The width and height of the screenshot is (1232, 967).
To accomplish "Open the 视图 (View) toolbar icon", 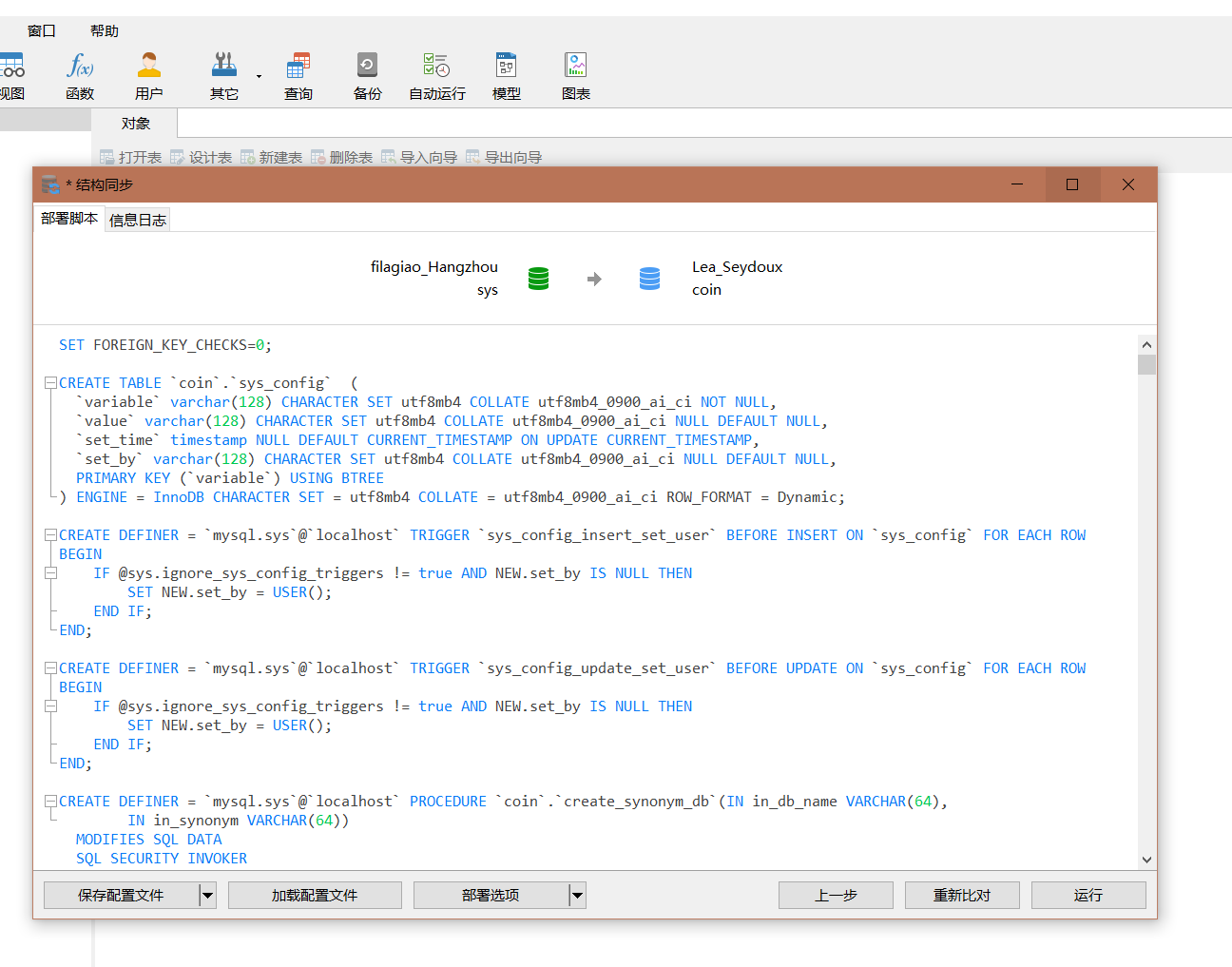I will coord(11,76).
